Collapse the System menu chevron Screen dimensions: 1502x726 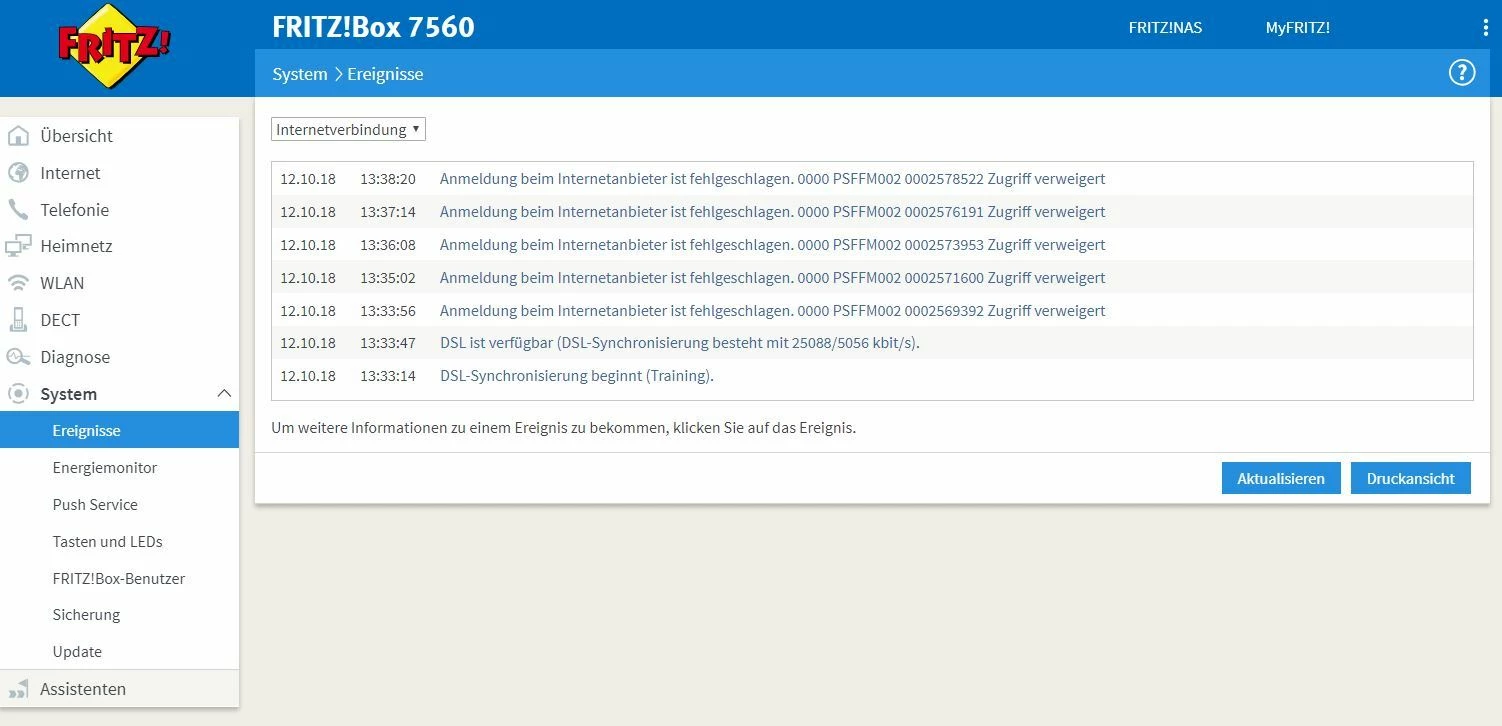click(x=224, y=394)
